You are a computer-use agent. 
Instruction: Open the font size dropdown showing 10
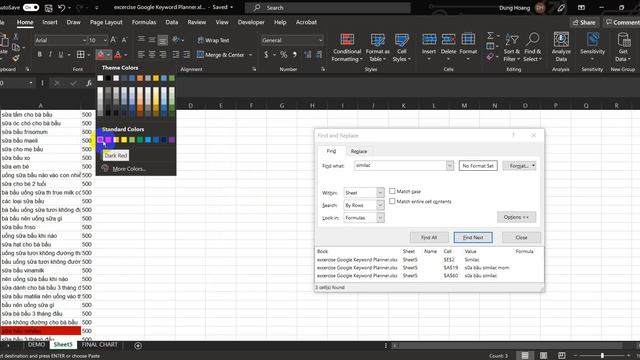[x=105, y=40]
